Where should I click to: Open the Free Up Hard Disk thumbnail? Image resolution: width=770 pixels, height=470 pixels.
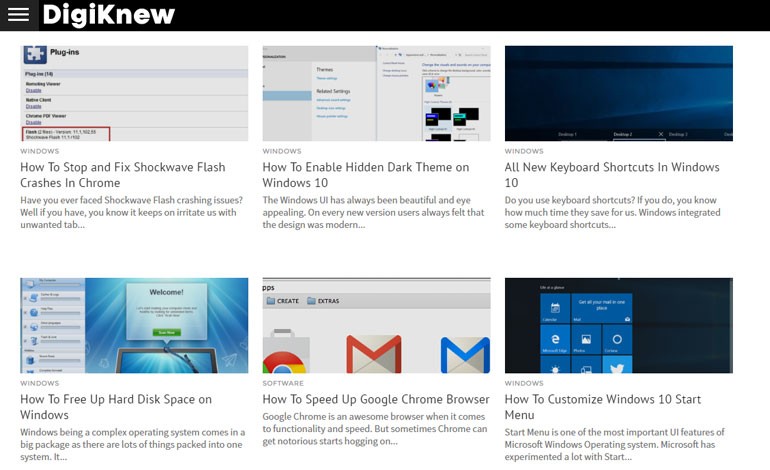134,325
